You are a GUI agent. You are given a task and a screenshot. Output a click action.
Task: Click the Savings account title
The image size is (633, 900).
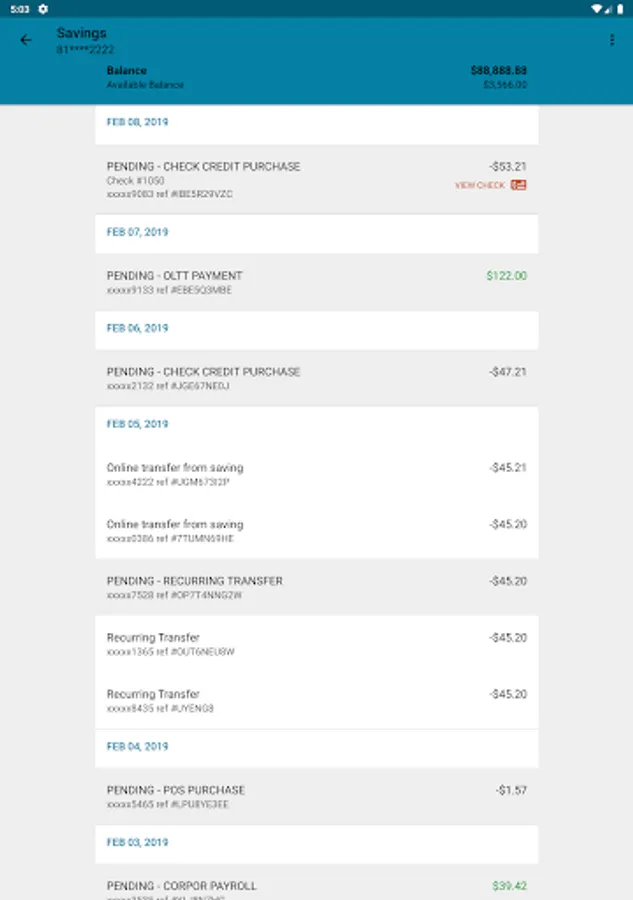point(81,33)
